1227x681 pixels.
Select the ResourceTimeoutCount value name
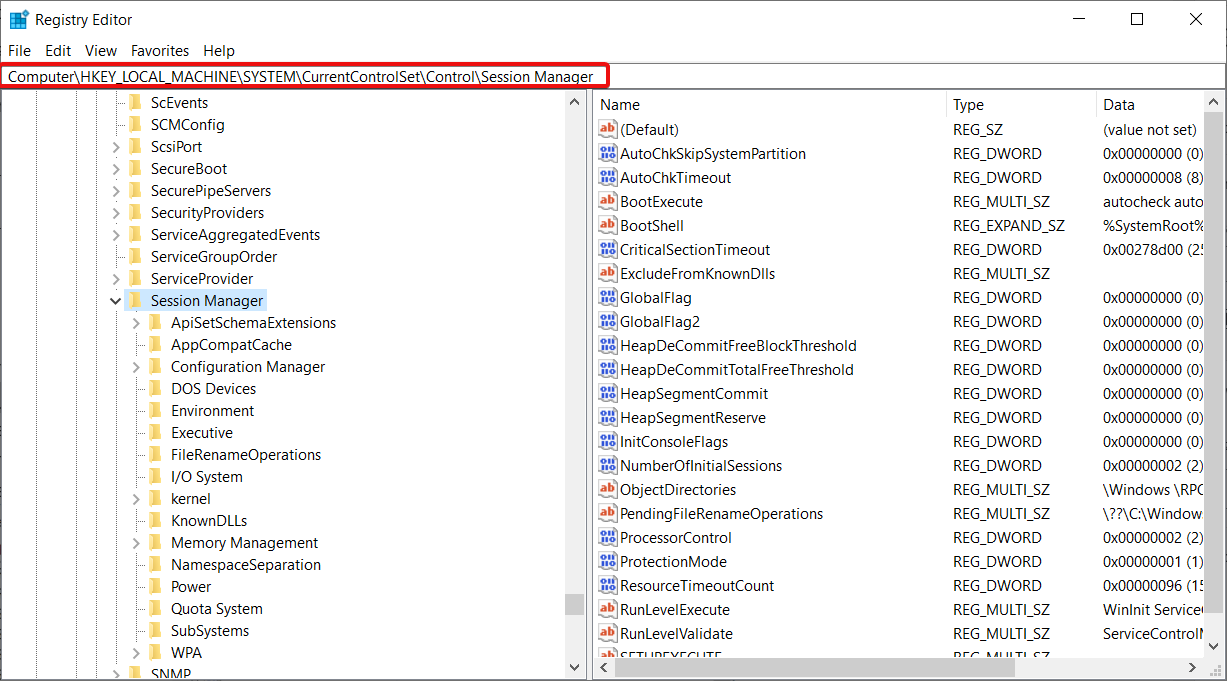[697, 585]
